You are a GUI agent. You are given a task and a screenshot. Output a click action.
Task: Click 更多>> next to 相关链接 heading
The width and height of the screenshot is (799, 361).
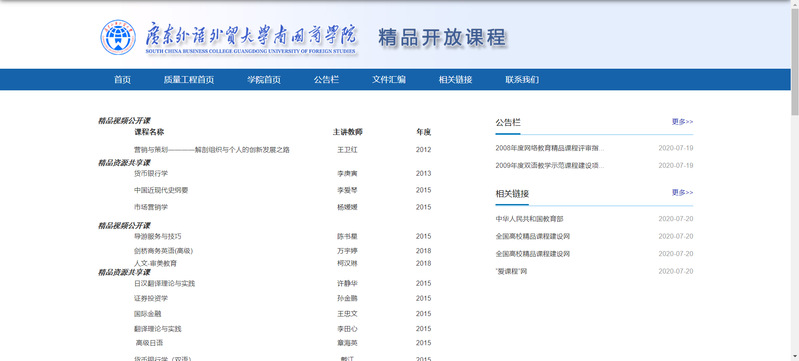[x=682, y=192]
